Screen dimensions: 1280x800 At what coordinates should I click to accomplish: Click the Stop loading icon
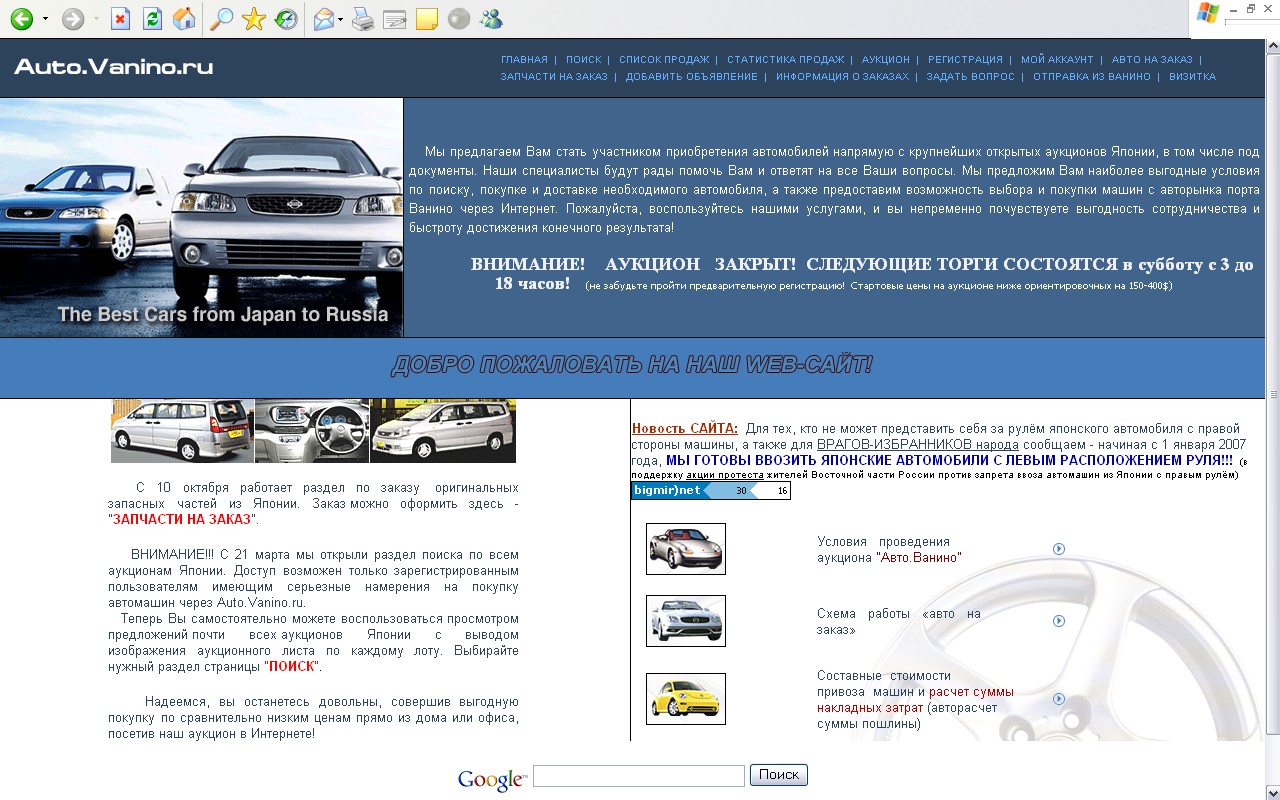tap(120, 17)
